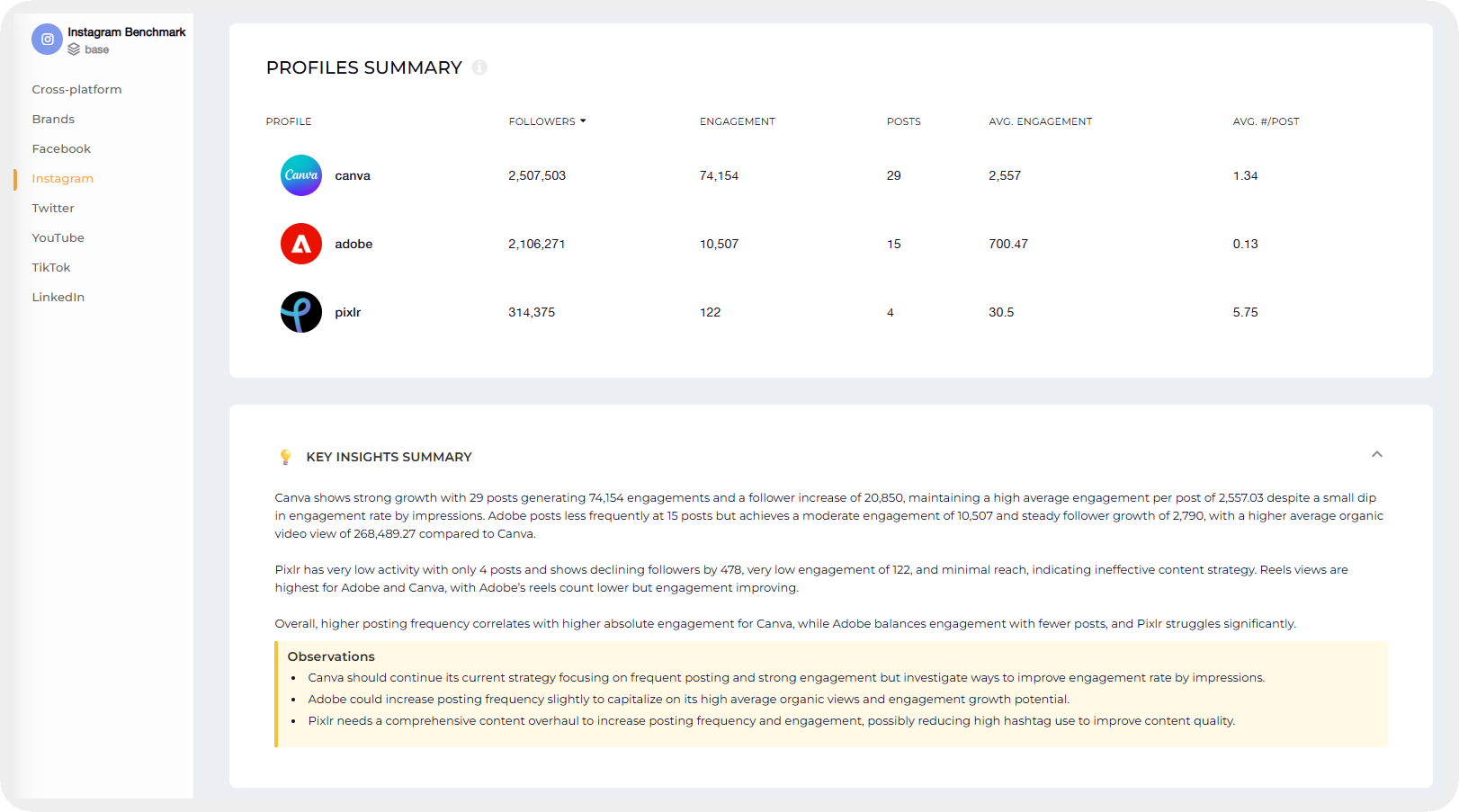Select Instagram in the sidebar
The height and width of the screenshot is (812, 1459).
click(x=62, y=178)
